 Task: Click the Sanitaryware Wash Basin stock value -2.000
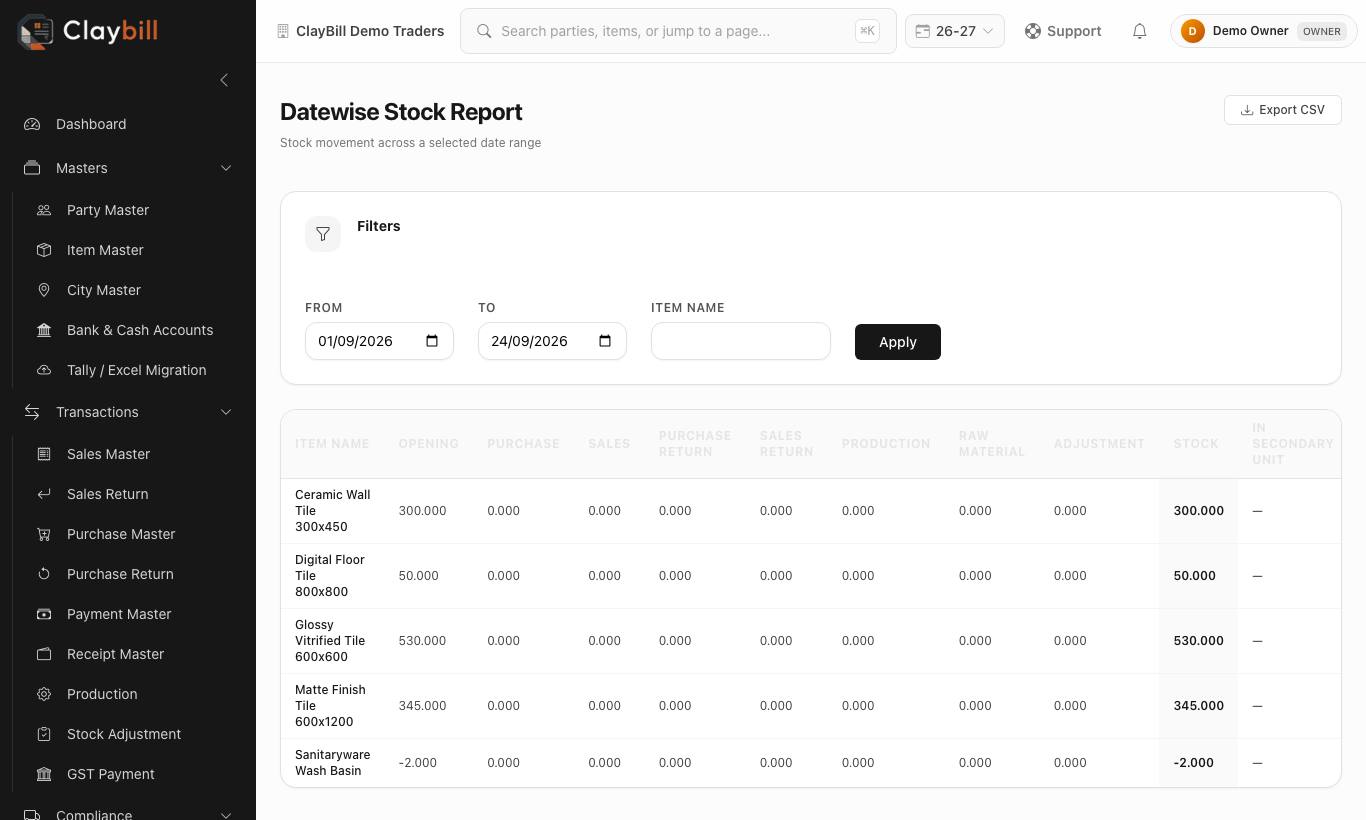pos(1194,763)
